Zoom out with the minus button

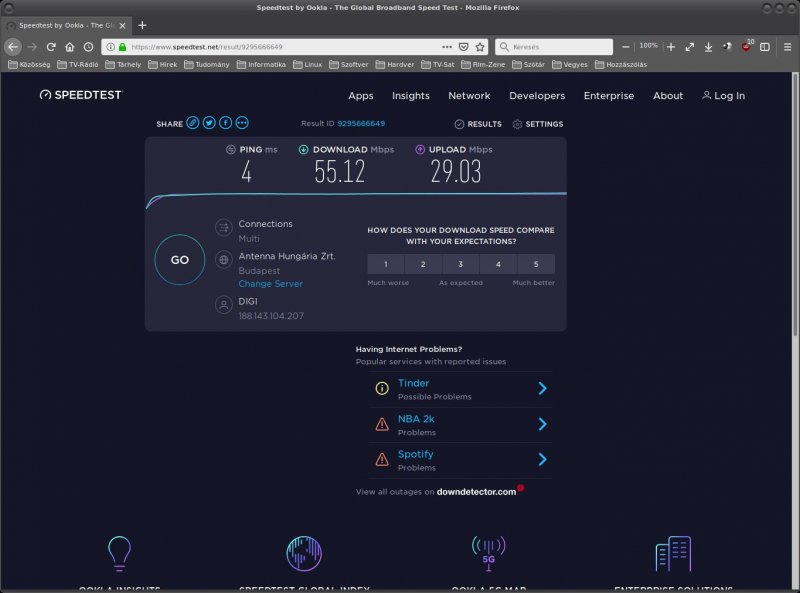tap(626, 47)
